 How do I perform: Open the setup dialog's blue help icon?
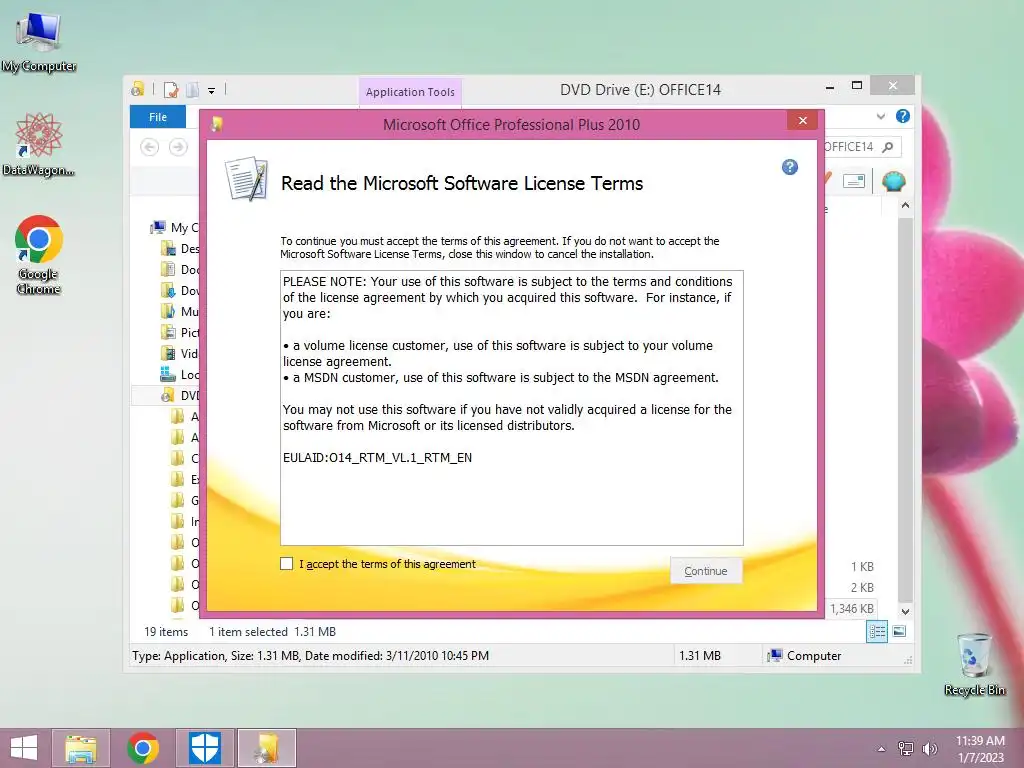(790, 167)
